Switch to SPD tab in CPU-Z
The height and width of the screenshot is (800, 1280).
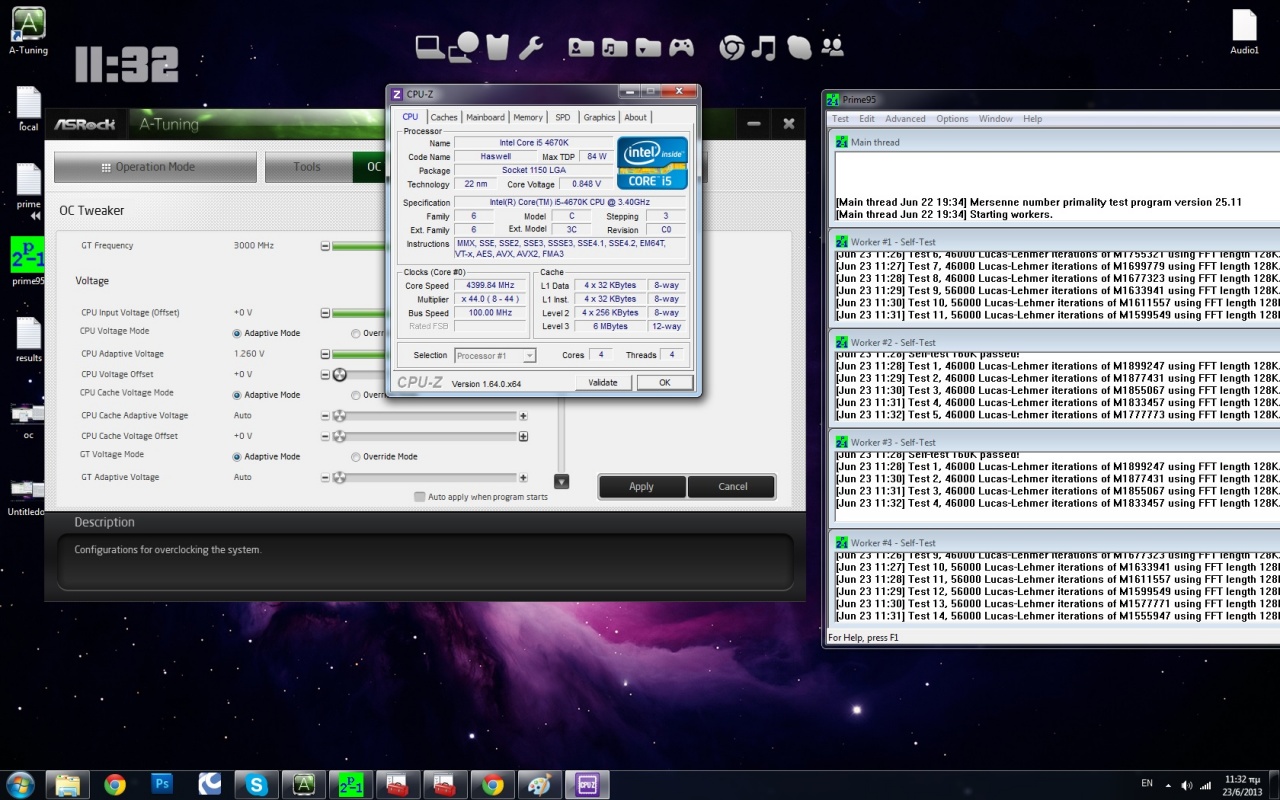(x=563, y=117)
